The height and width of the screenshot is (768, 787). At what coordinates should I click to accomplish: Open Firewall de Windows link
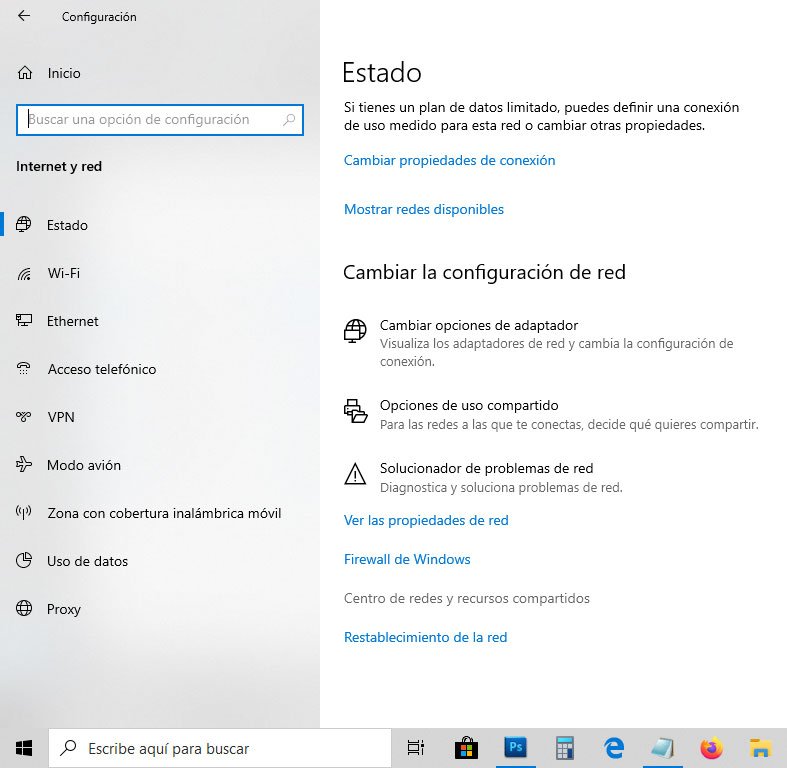click(x=407, y=560)
